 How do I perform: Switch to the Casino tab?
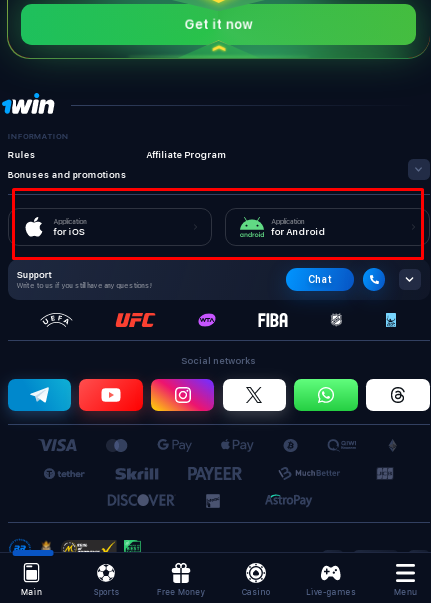[256, 579]
